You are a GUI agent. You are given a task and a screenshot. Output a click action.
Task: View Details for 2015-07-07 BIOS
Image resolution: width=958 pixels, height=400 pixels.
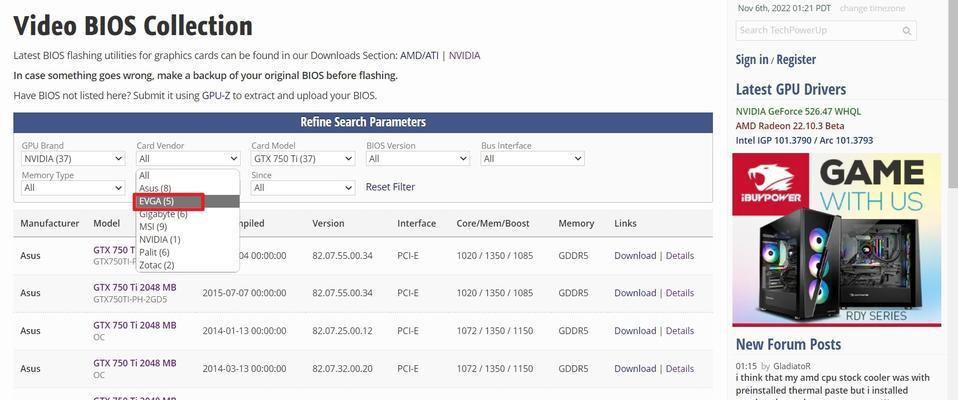point(679,293)
